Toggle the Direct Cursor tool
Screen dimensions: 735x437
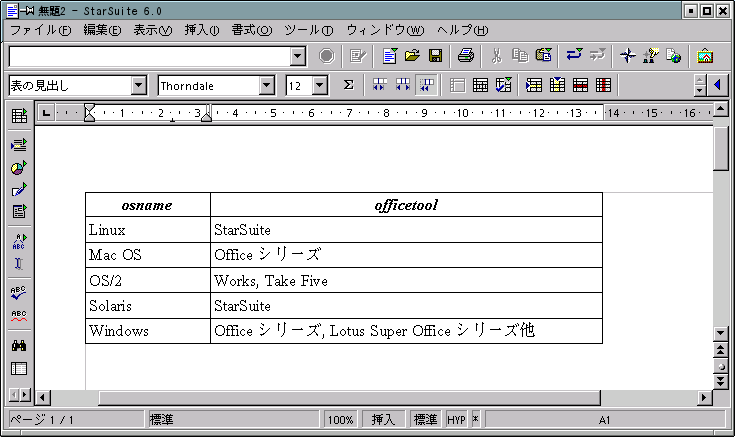pos(19,264)
